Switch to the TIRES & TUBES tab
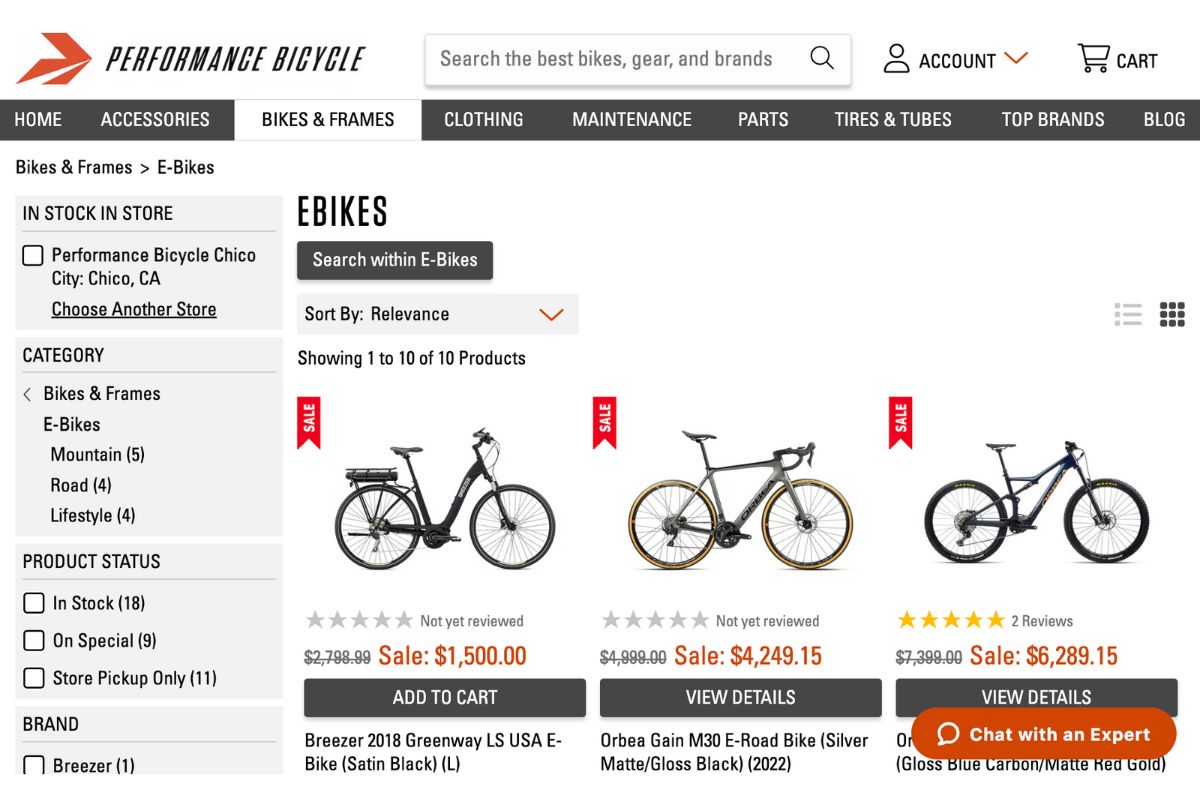The height and width of the screenshot is (800, 1200). tap(893, 119)
